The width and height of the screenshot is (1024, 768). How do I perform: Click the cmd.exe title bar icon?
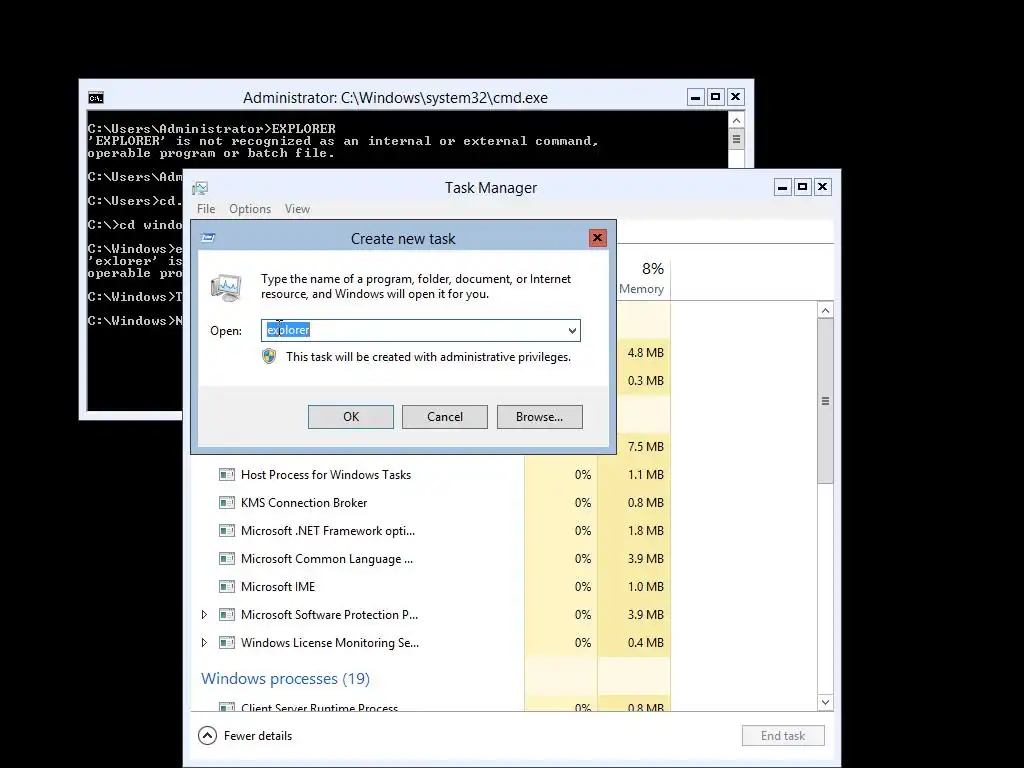95,98
